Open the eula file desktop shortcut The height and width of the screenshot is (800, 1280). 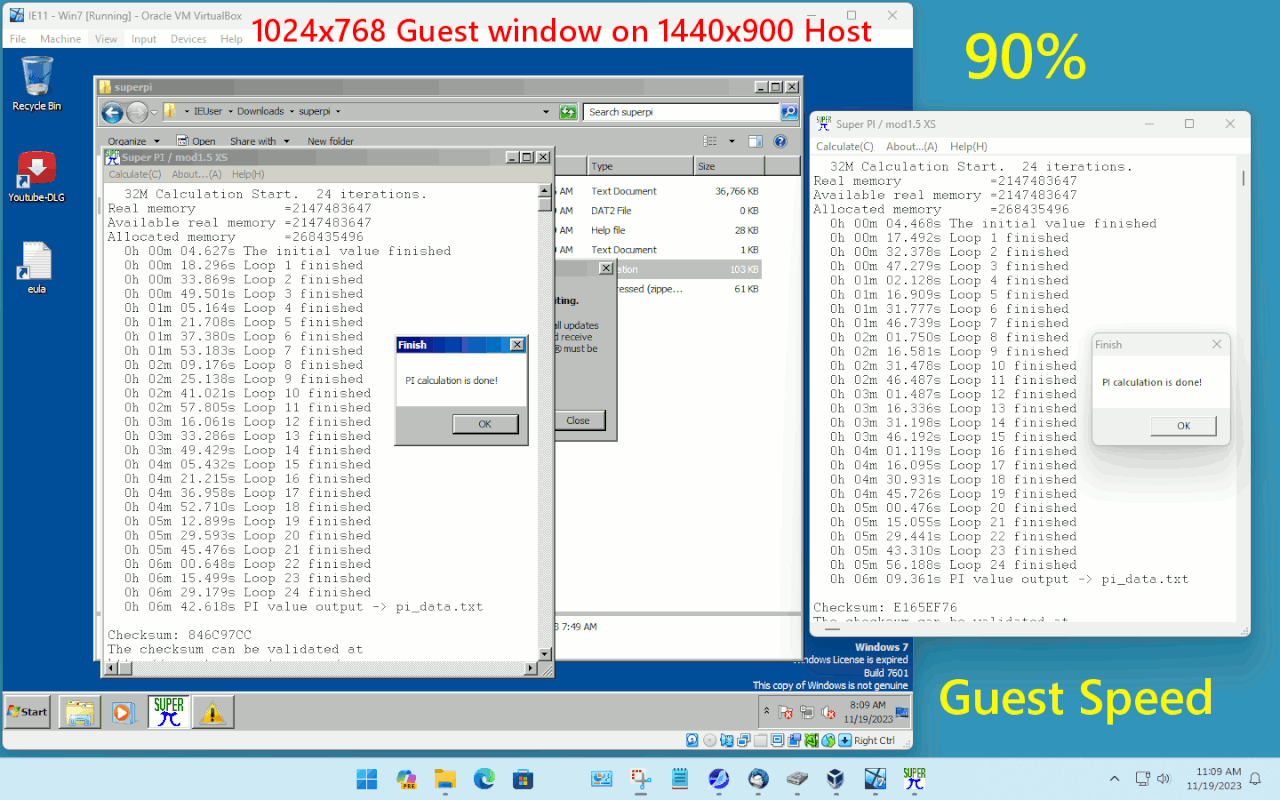37,267
